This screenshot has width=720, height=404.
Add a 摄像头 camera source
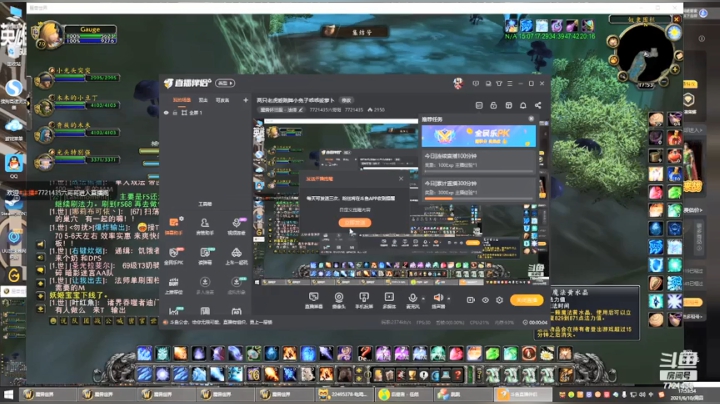pos(339,300)
